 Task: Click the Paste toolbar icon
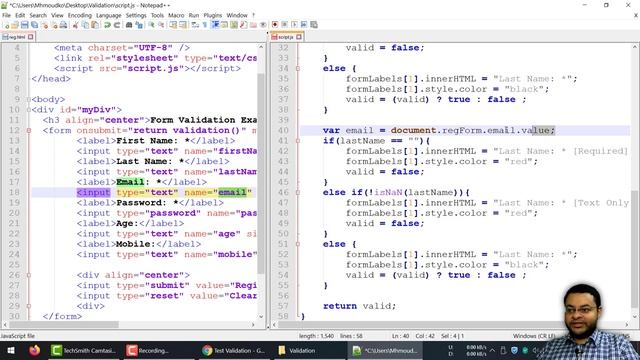95,25
